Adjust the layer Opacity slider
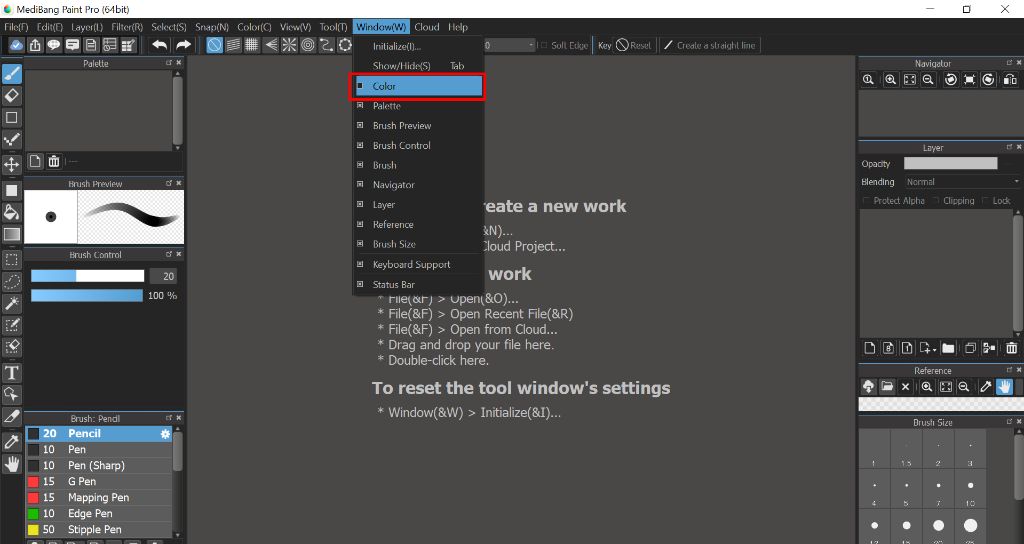This screenshot has height=544, width=1024. click(950, 163)
